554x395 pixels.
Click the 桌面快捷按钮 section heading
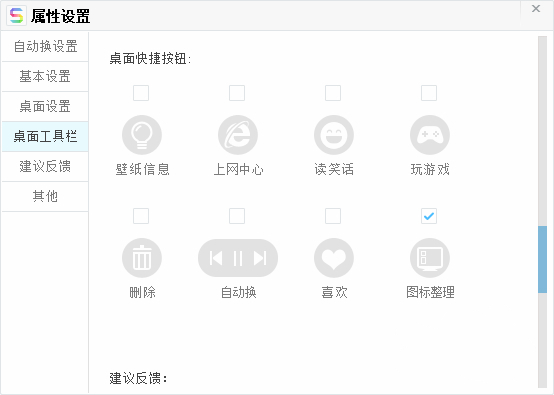click(x=150, y=58)
